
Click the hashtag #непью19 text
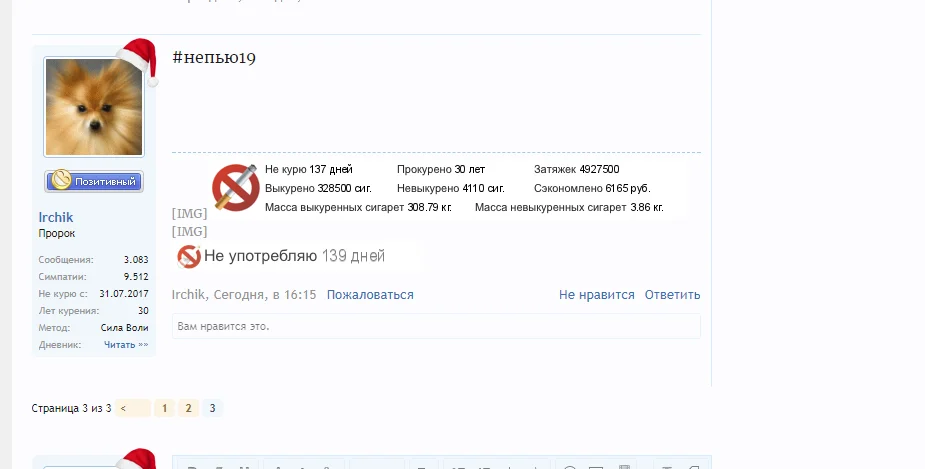214,58
